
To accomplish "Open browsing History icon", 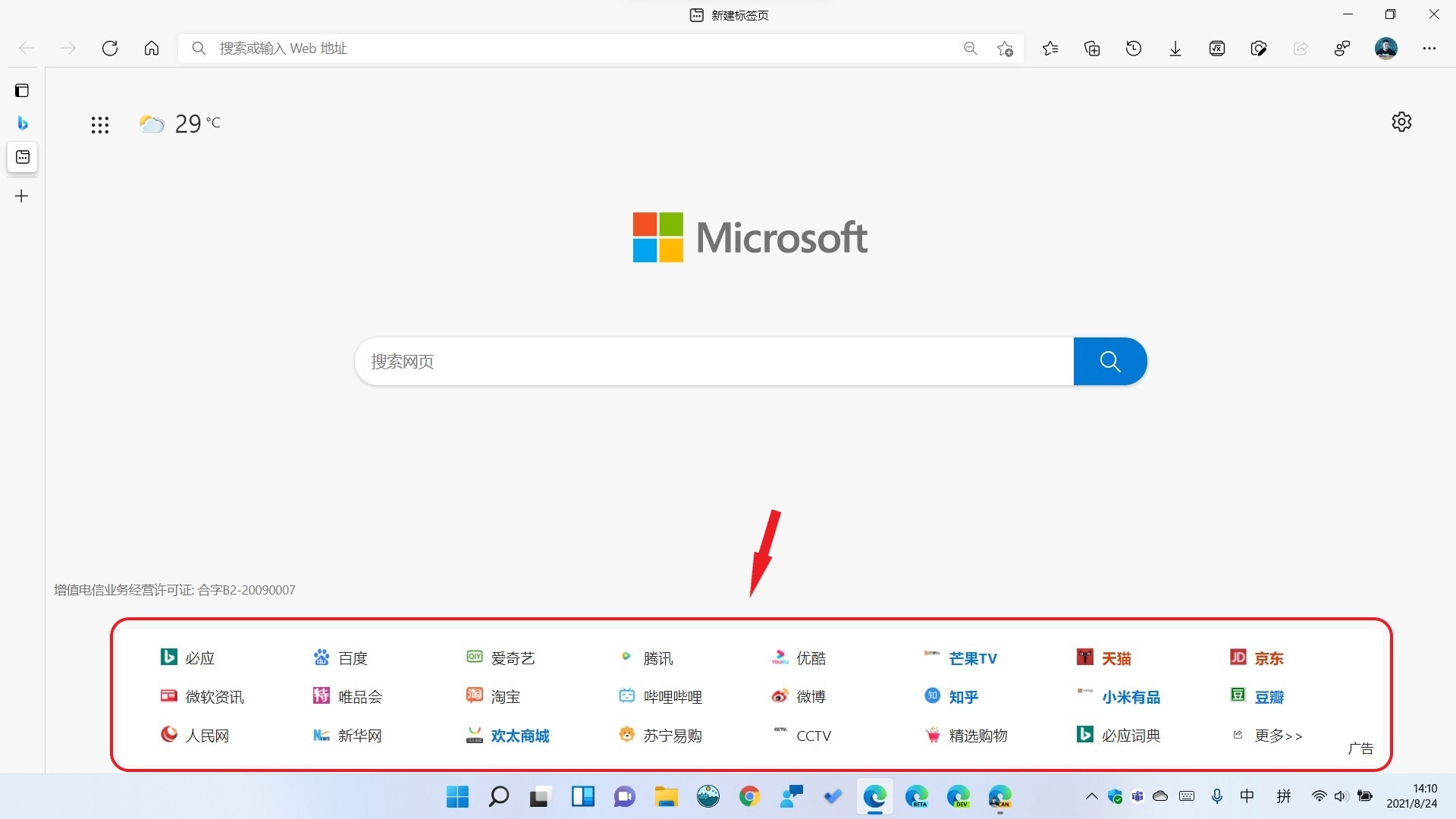I will [1134, 49].
